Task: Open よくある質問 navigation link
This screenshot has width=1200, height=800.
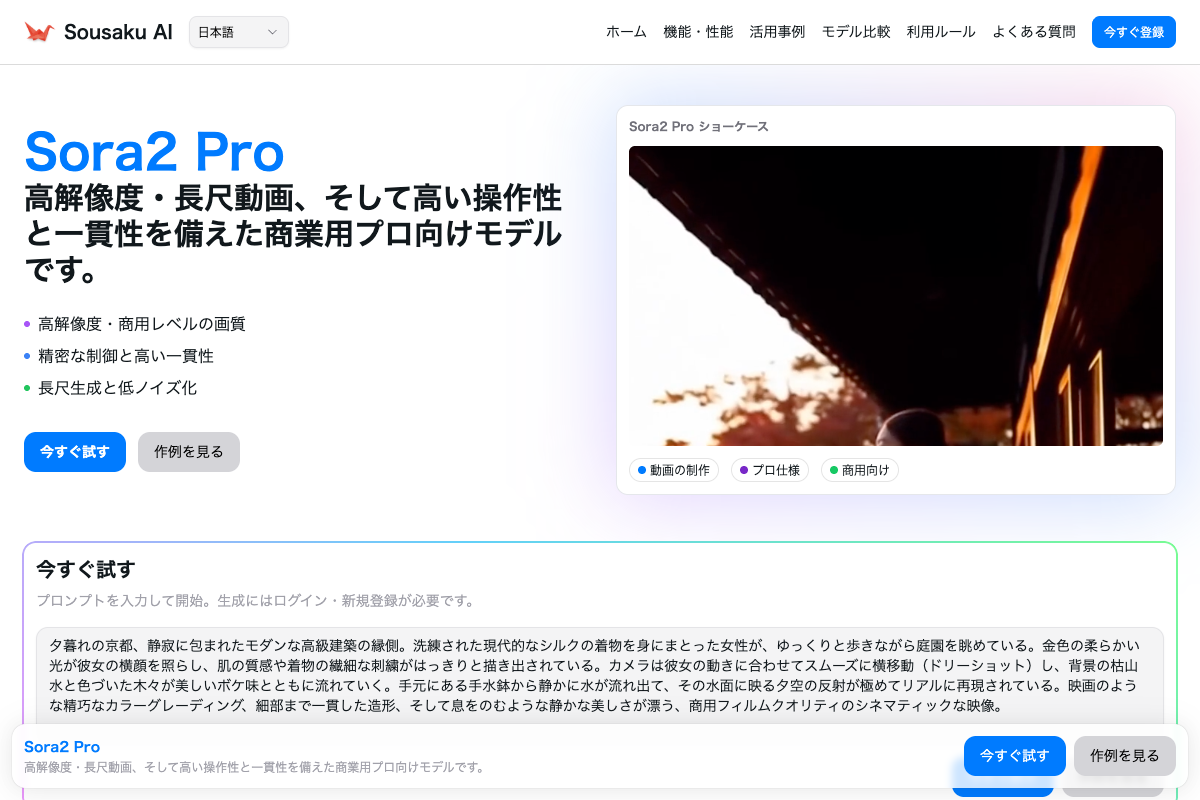Action: pos(1034,32)
